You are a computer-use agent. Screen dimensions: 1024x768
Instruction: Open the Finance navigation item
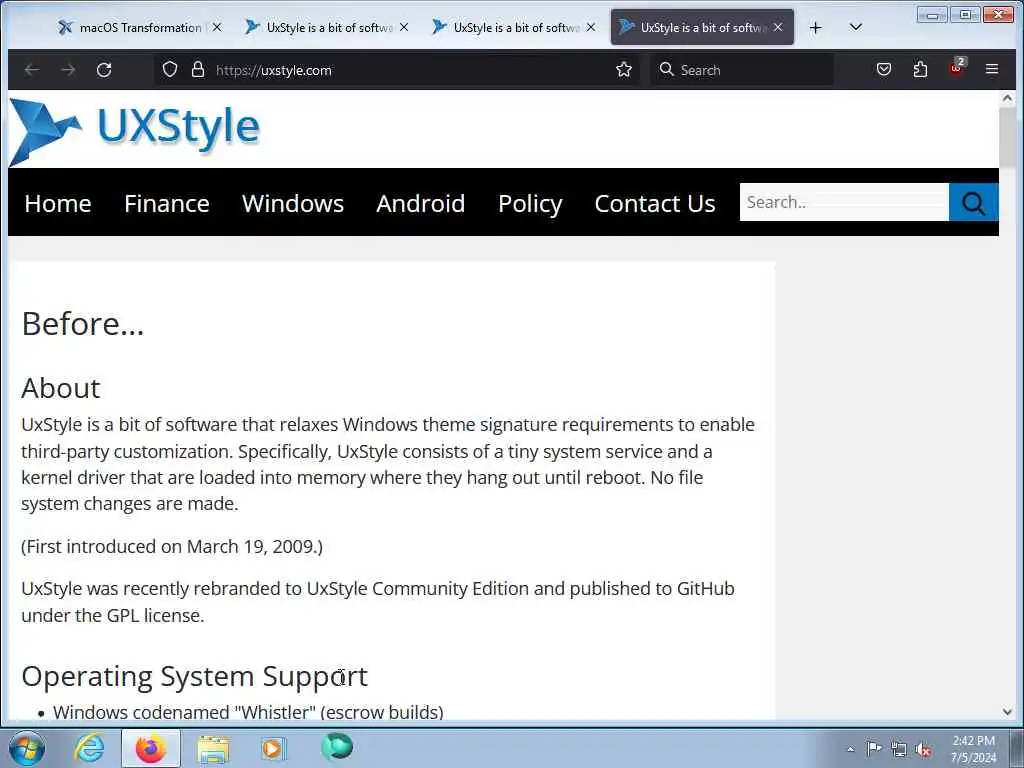coord(167,204)
